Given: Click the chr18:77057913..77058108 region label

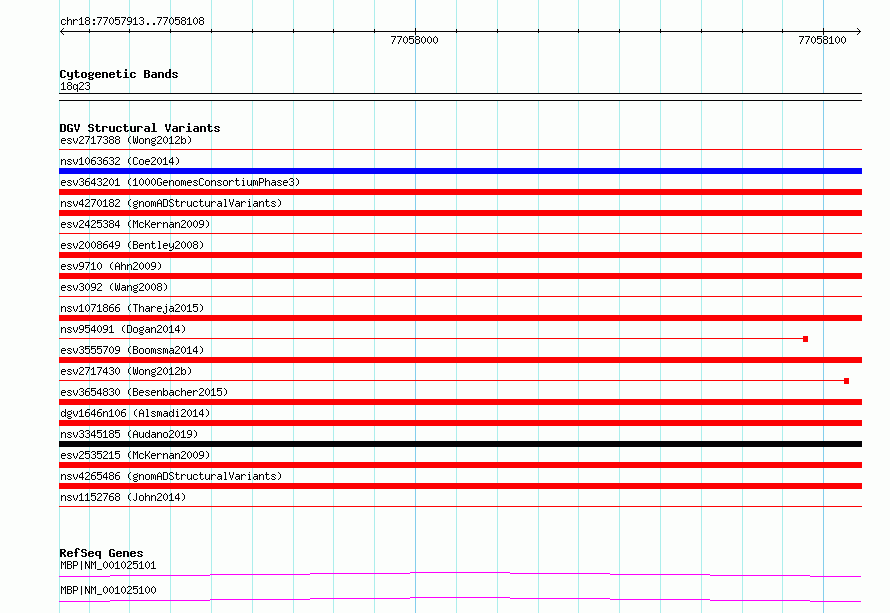Looking at the screenshot, I should pos(132,21).
